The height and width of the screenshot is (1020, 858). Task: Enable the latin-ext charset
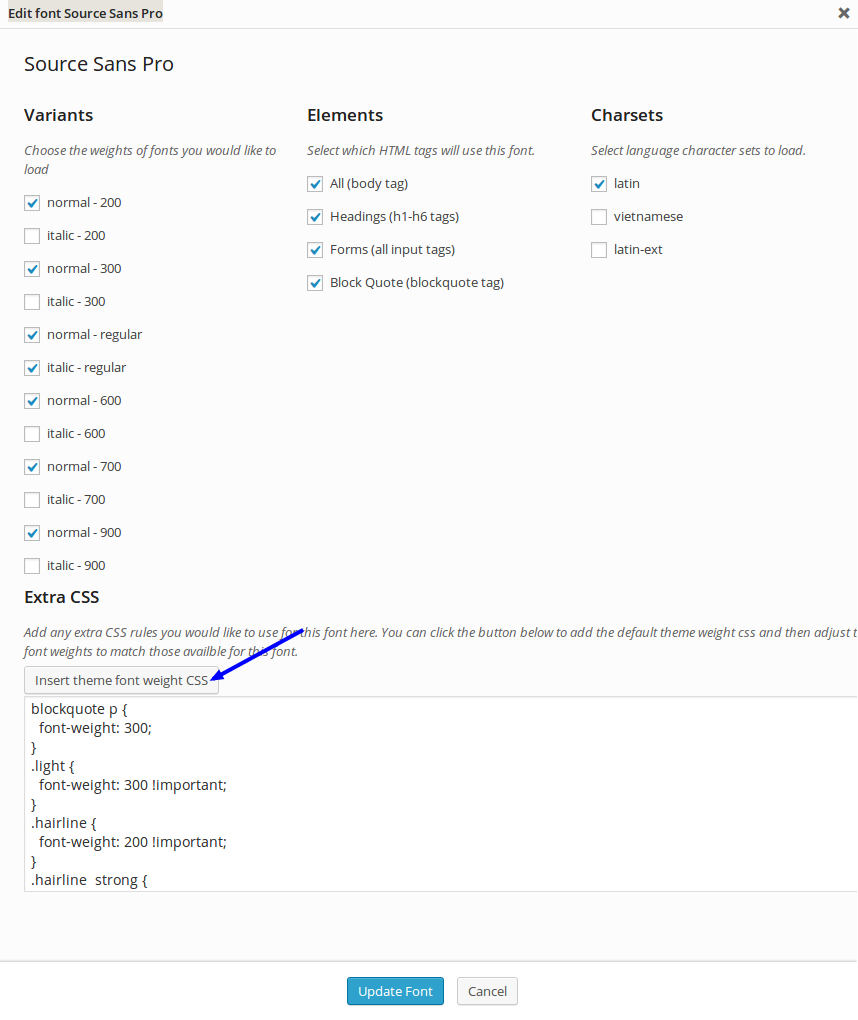coord(599,250)
